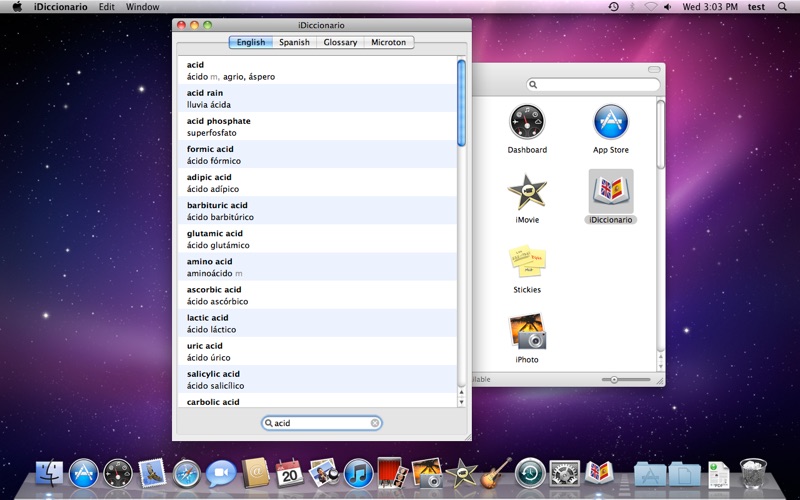Open App Store from the Dock
Screen dimensions: 800x500
coord(83,473)
